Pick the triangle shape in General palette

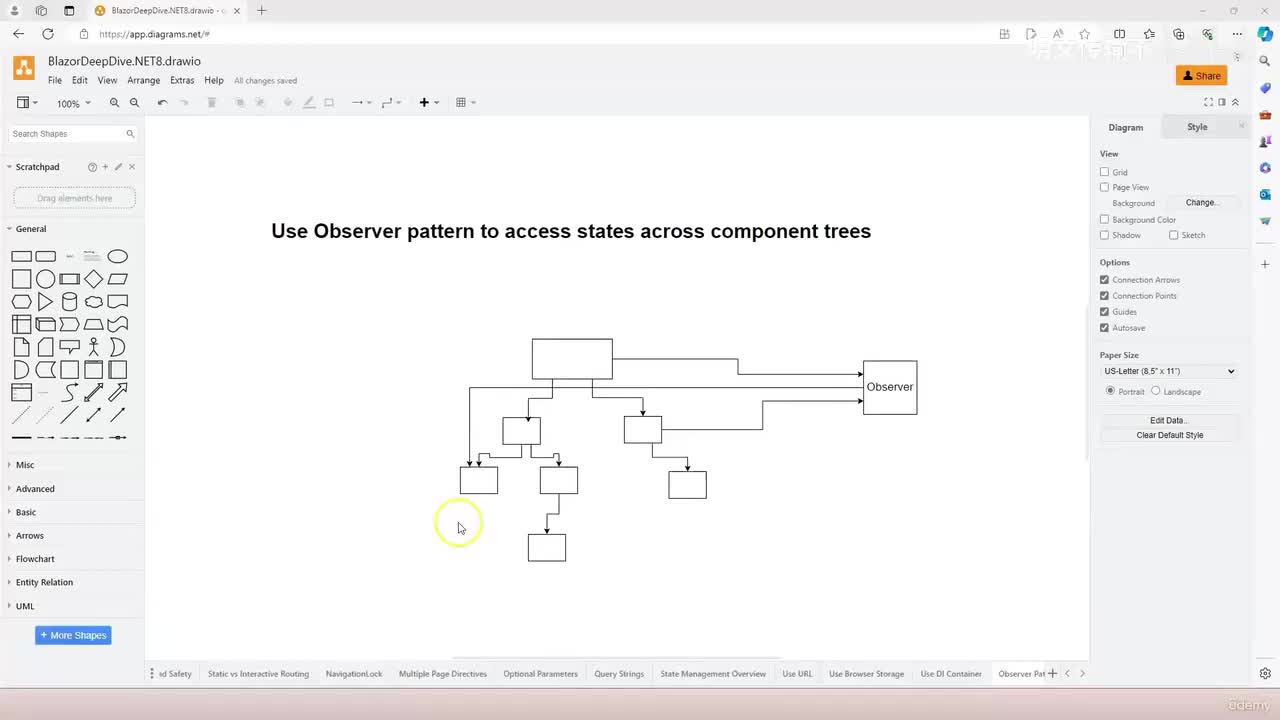45,302
